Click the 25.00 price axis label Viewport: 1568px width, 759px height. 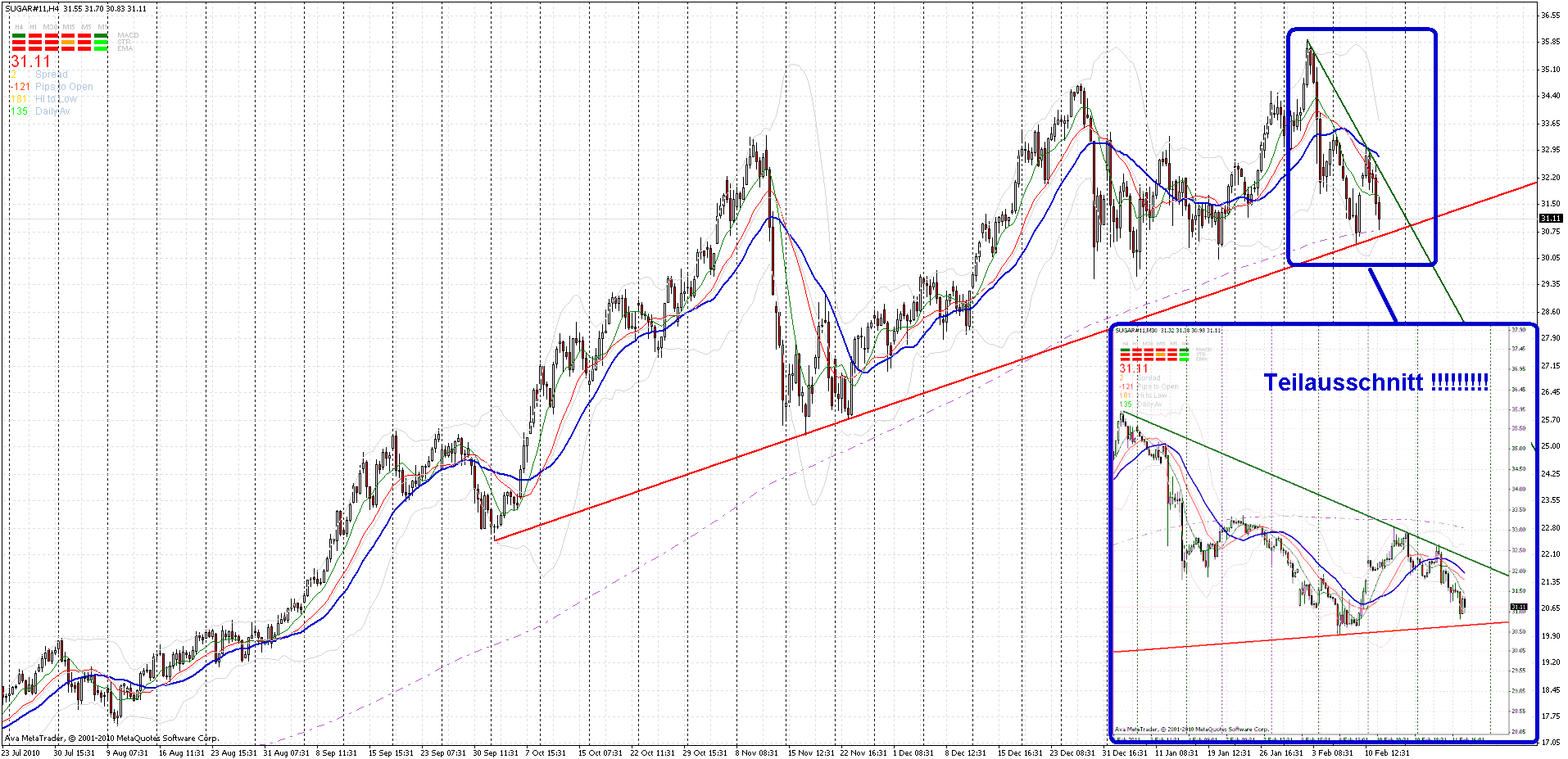tap(1551, 446)
